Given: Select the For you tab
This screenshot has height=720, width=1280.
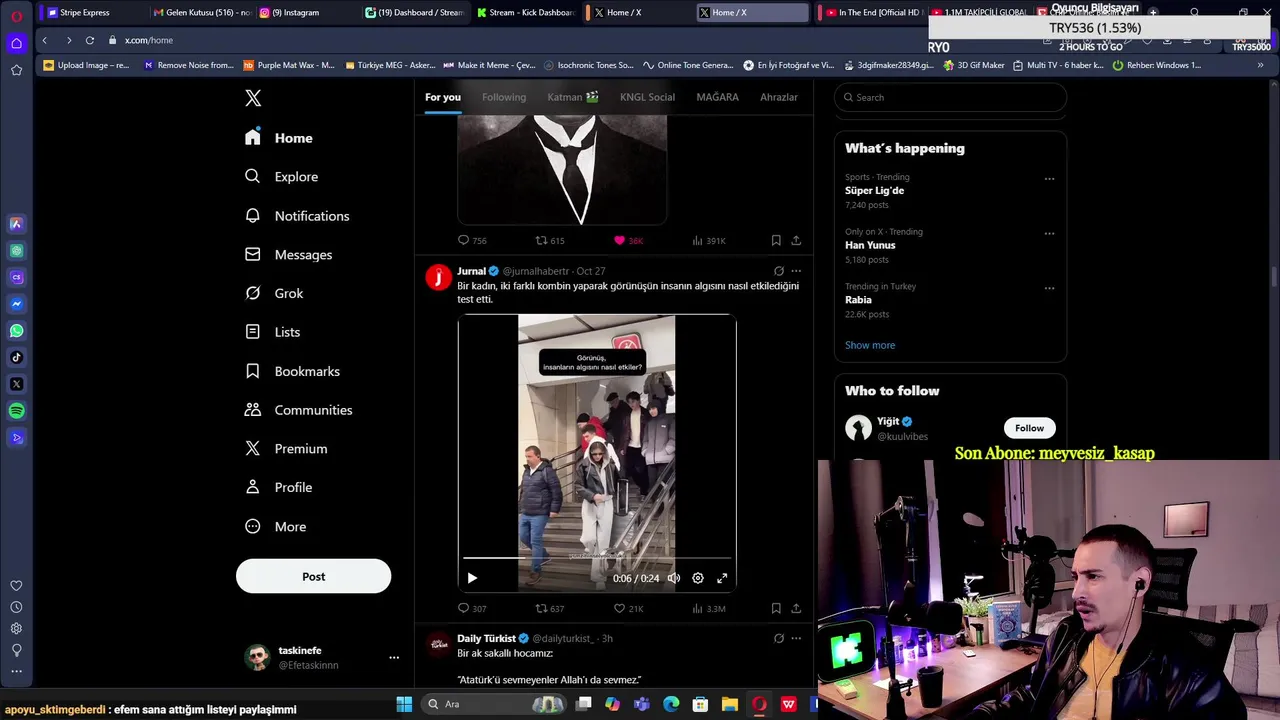Looking at the screenshot, I should point(443,97).
